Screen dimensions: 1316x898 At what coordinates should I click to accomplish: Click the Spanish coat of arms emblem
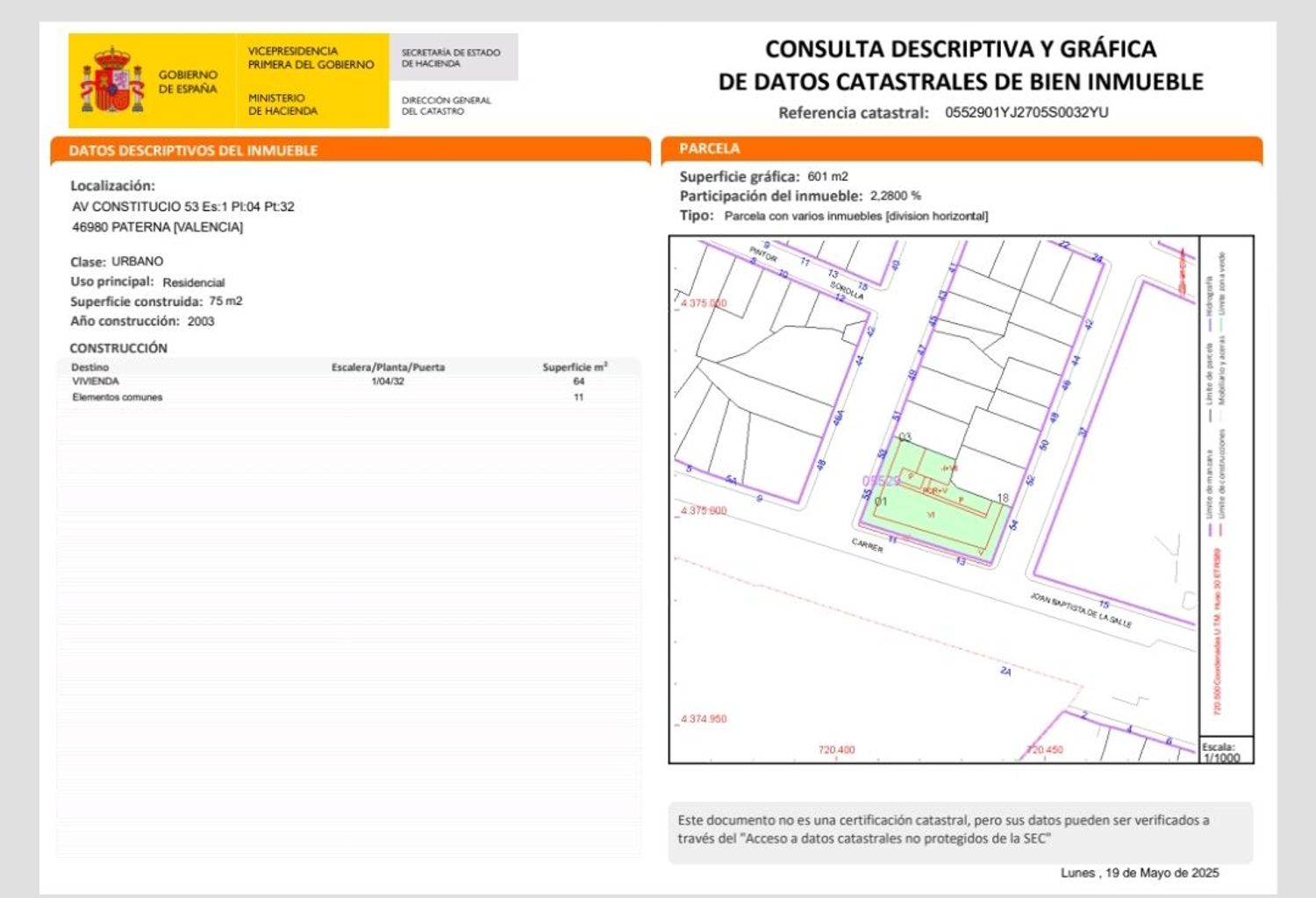pos(111,81)
